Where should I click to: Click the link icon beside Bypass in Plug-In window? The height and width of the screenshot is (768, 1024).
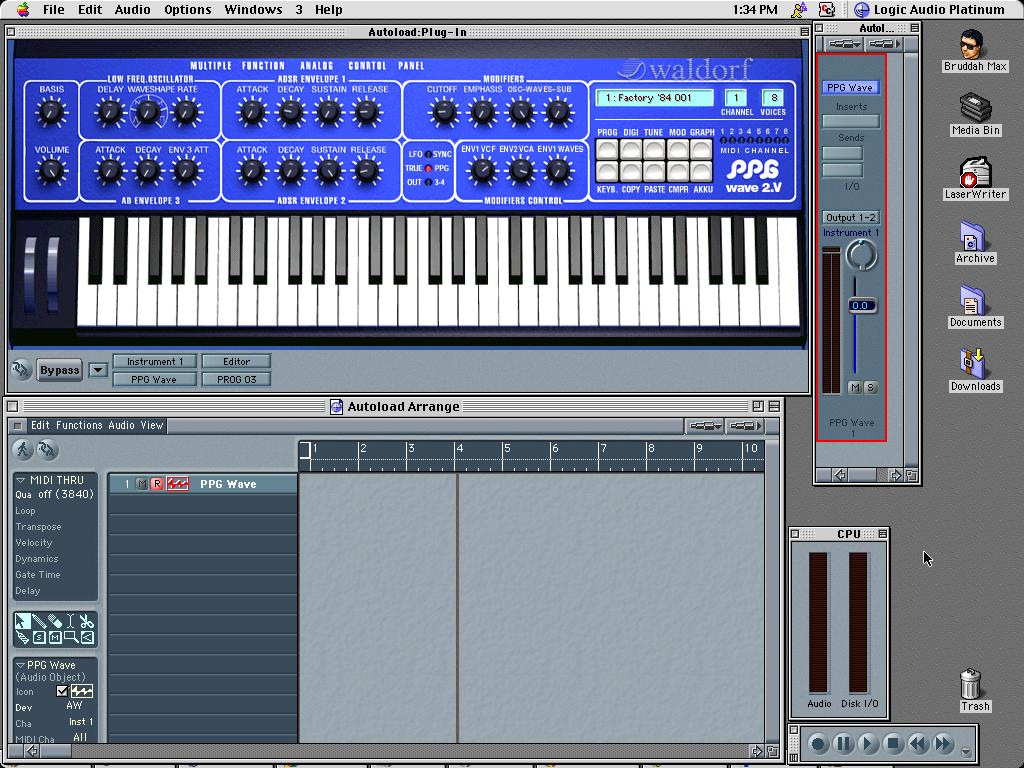(x=20, y=370)
